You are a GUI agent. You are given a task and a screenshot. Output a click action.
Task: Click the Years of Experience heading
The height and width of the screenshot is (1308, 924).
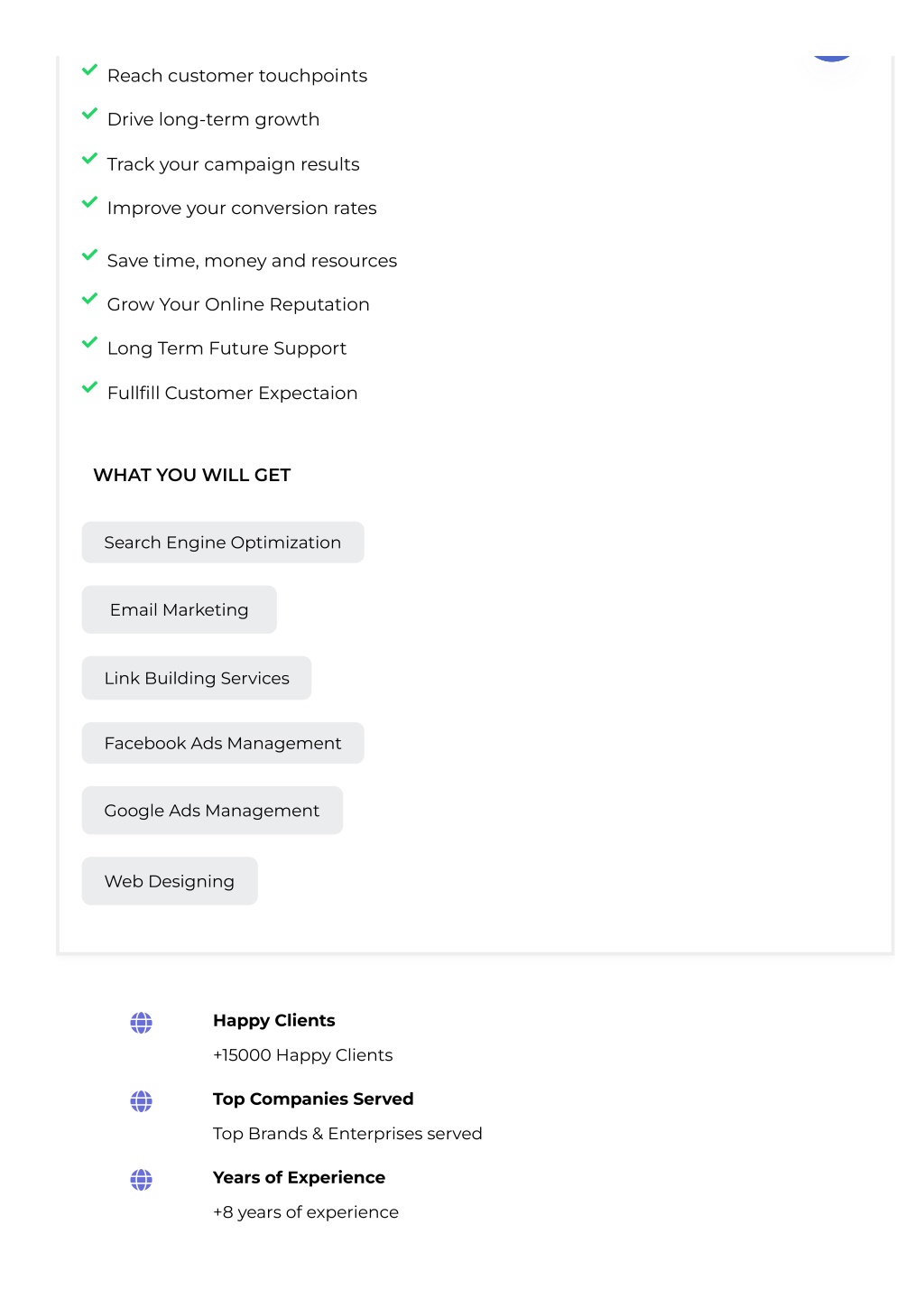click(299, 1178)
